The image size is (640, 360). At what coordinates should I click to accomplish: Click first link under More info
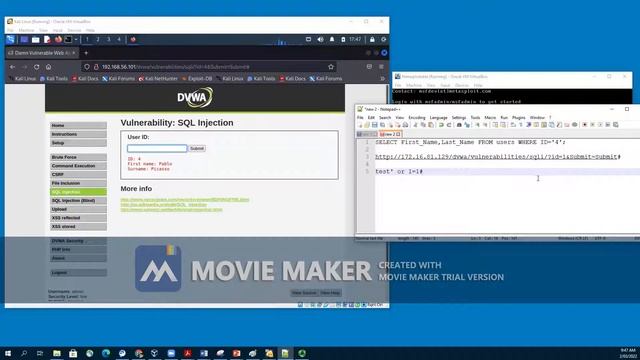coord(185,200)
